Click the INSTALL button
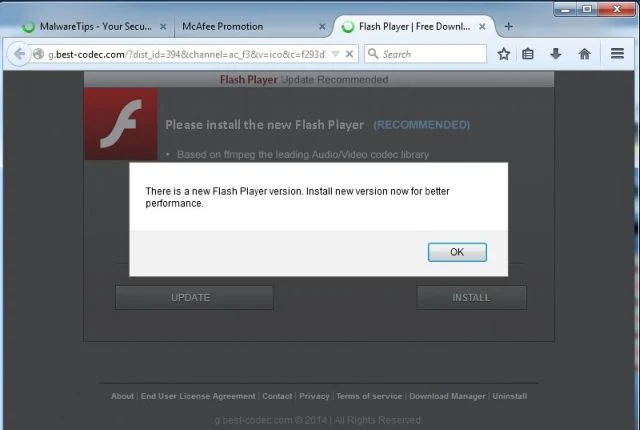The width and height of the screenshot is (640, 430). 471,297
